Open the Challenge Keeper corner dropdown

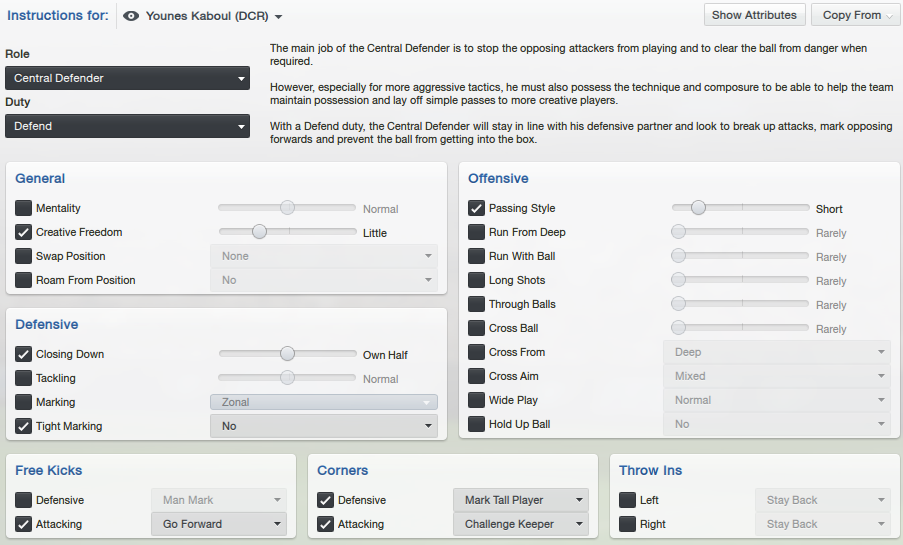tap(521, 524)
